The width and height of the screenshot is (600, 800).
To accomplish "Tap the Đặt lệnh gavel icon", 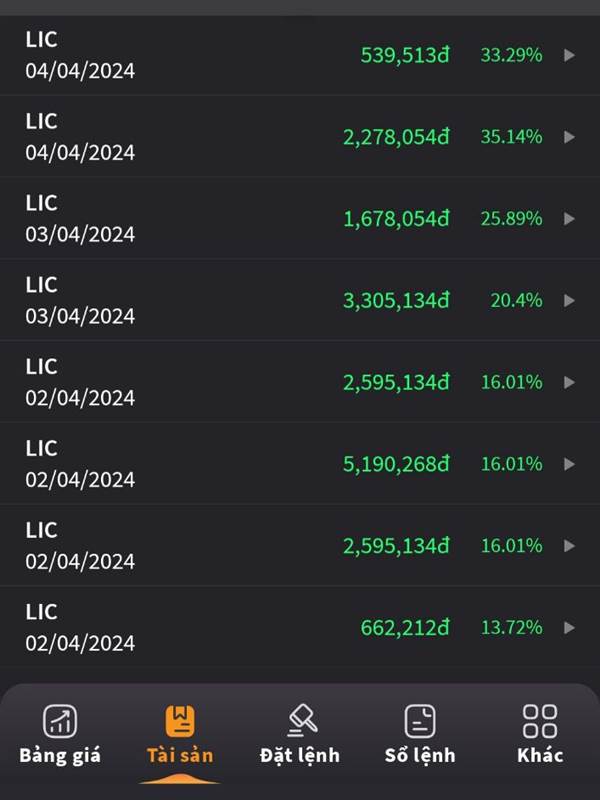I will (x=302, y=720).
